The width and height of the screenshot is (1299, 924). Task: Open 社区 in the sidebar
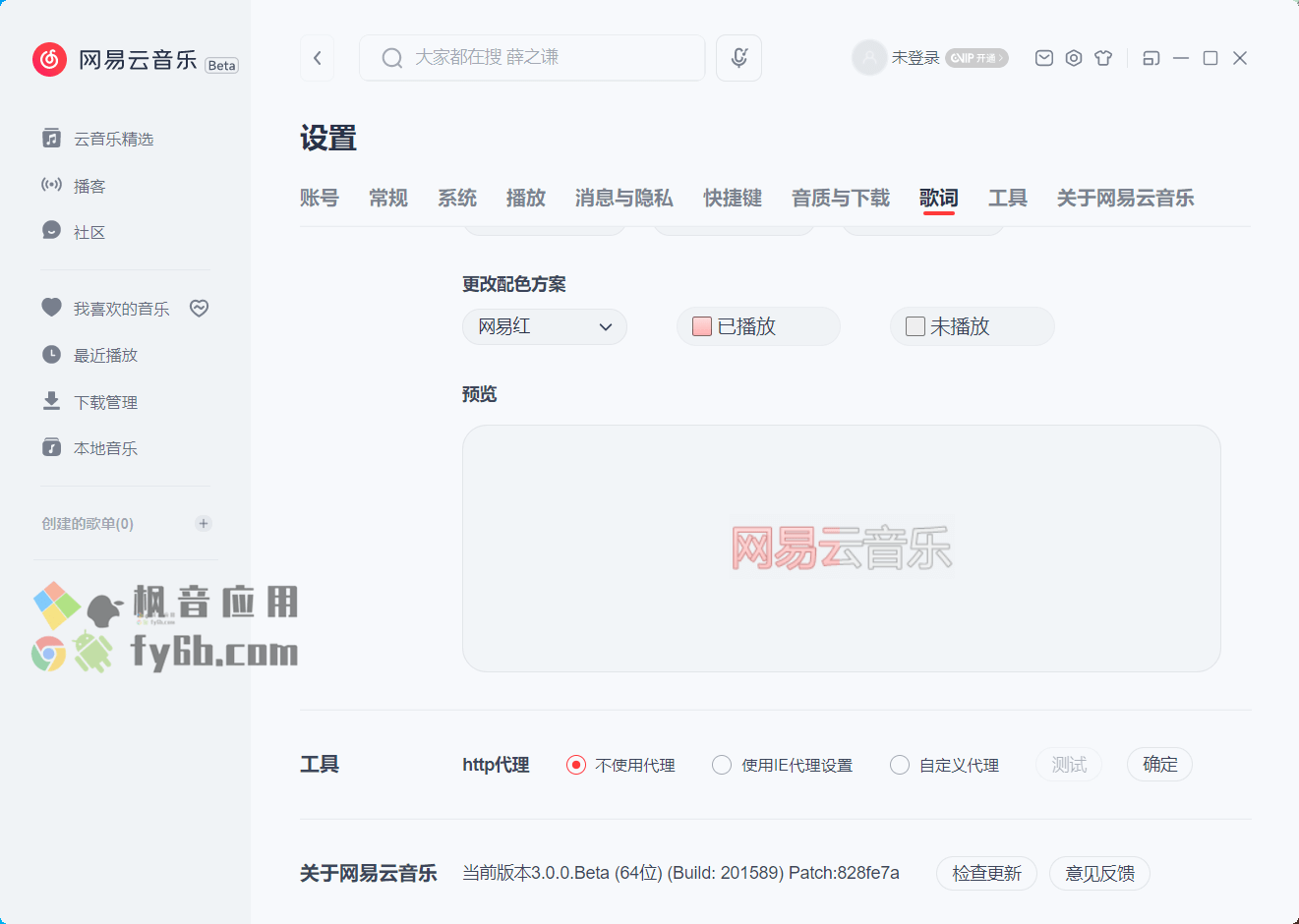[x=89, y=232]
